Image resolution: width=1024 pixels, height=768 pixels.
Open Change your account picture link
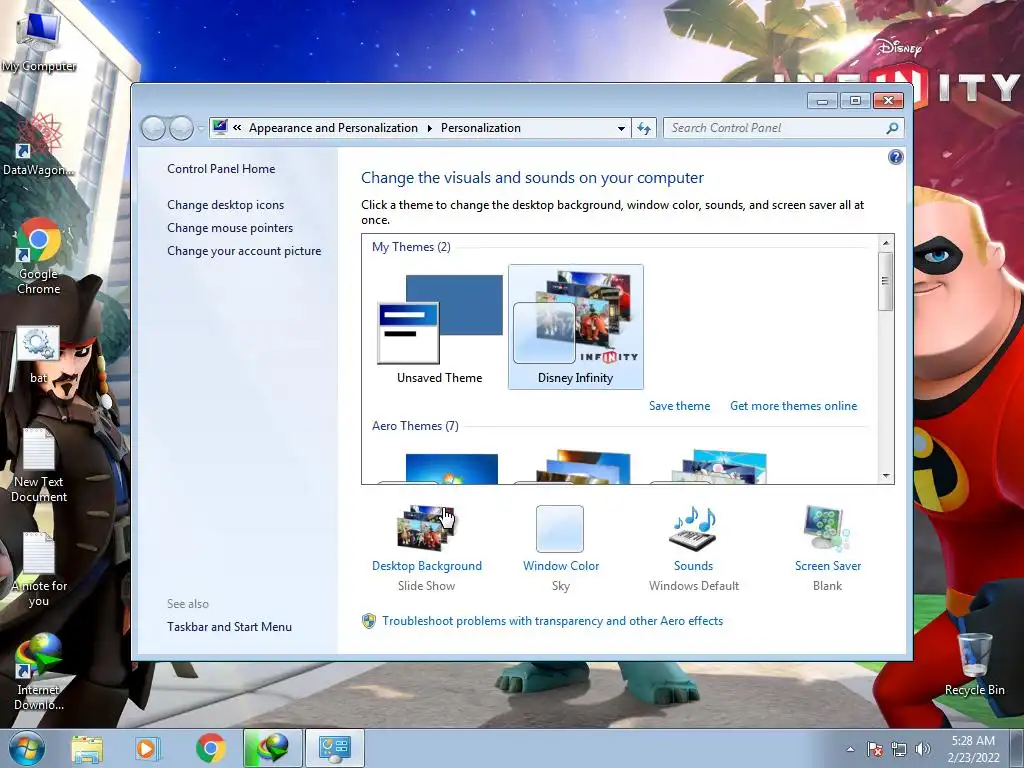[244, 251]
